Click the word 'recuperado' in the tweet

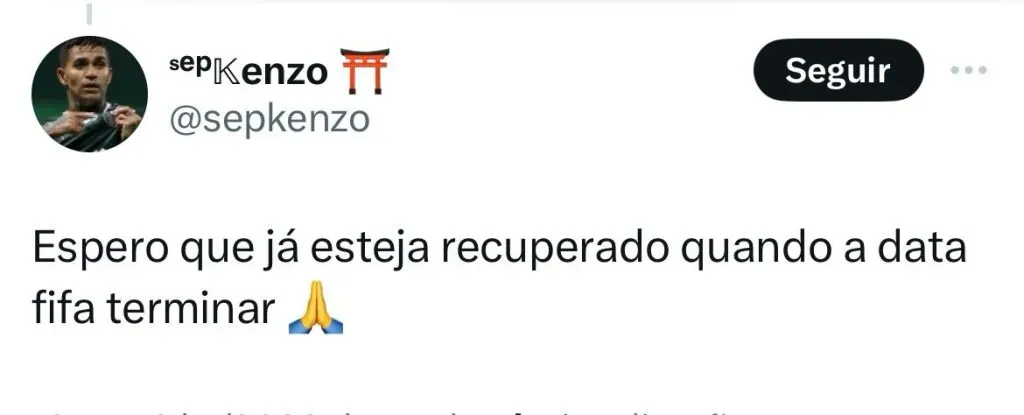click(554, 249)
